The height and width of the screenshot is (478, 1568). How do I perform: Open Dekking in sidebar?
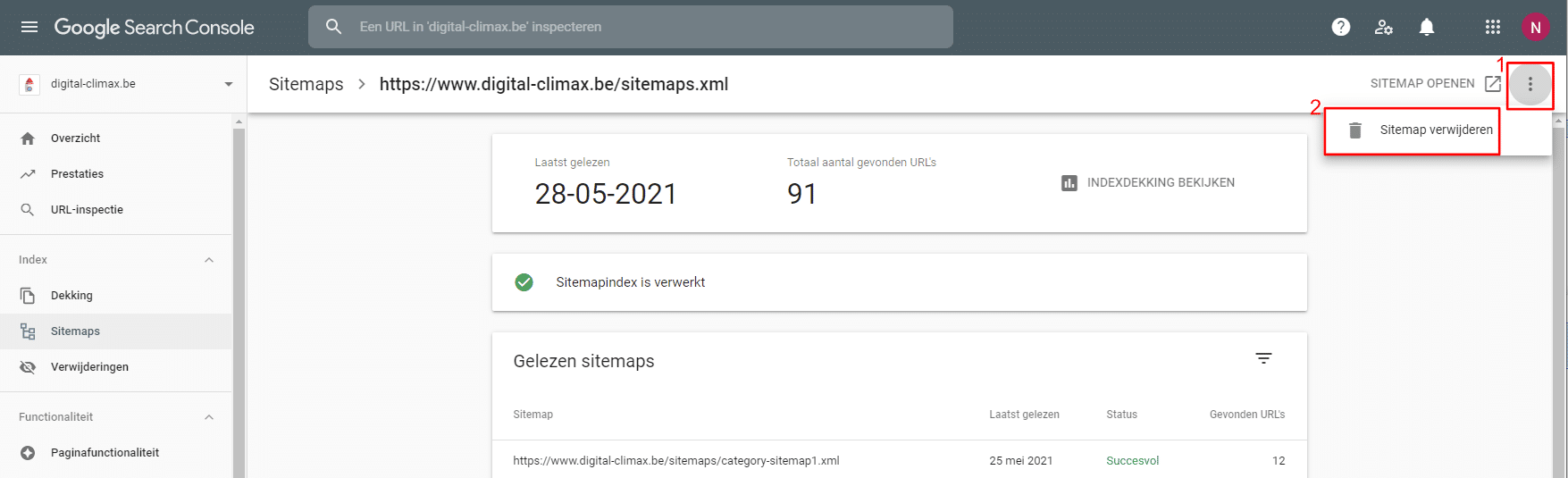point(71,296)
